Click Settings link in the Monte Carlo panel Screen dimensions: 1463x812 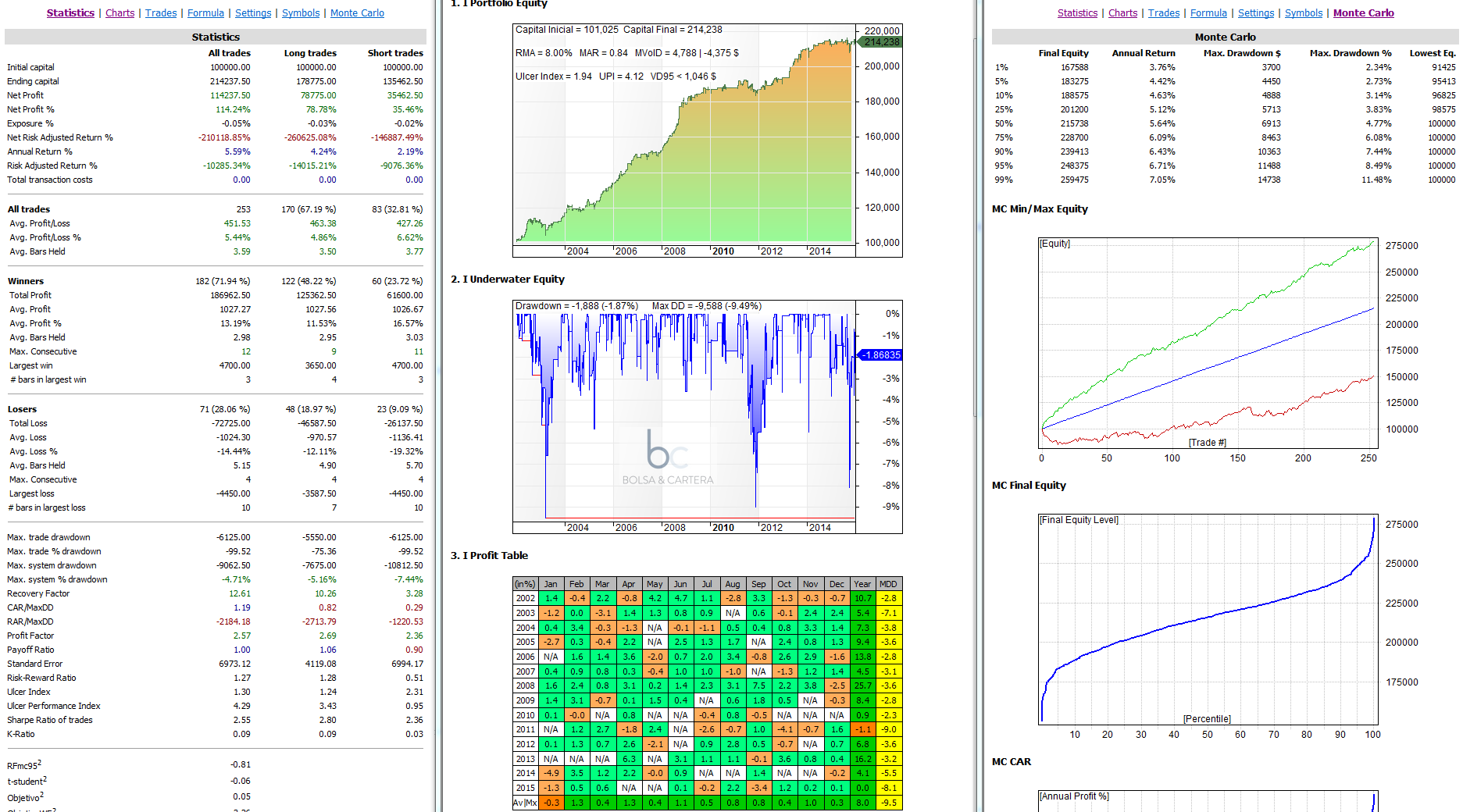click(x=1256, y=13)
